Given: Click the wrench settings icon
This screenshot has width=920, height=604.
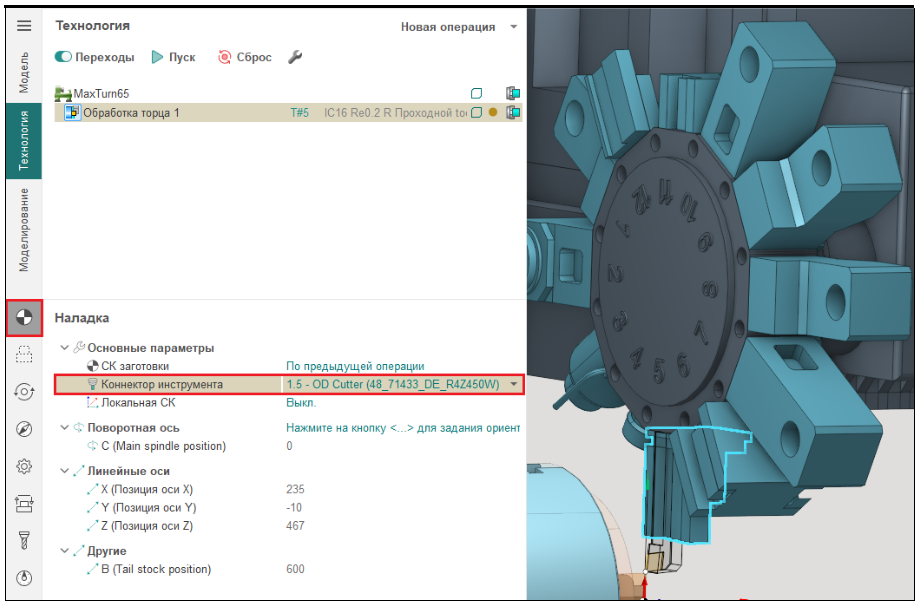Looking at the screenshot, I should click(295, 57).
